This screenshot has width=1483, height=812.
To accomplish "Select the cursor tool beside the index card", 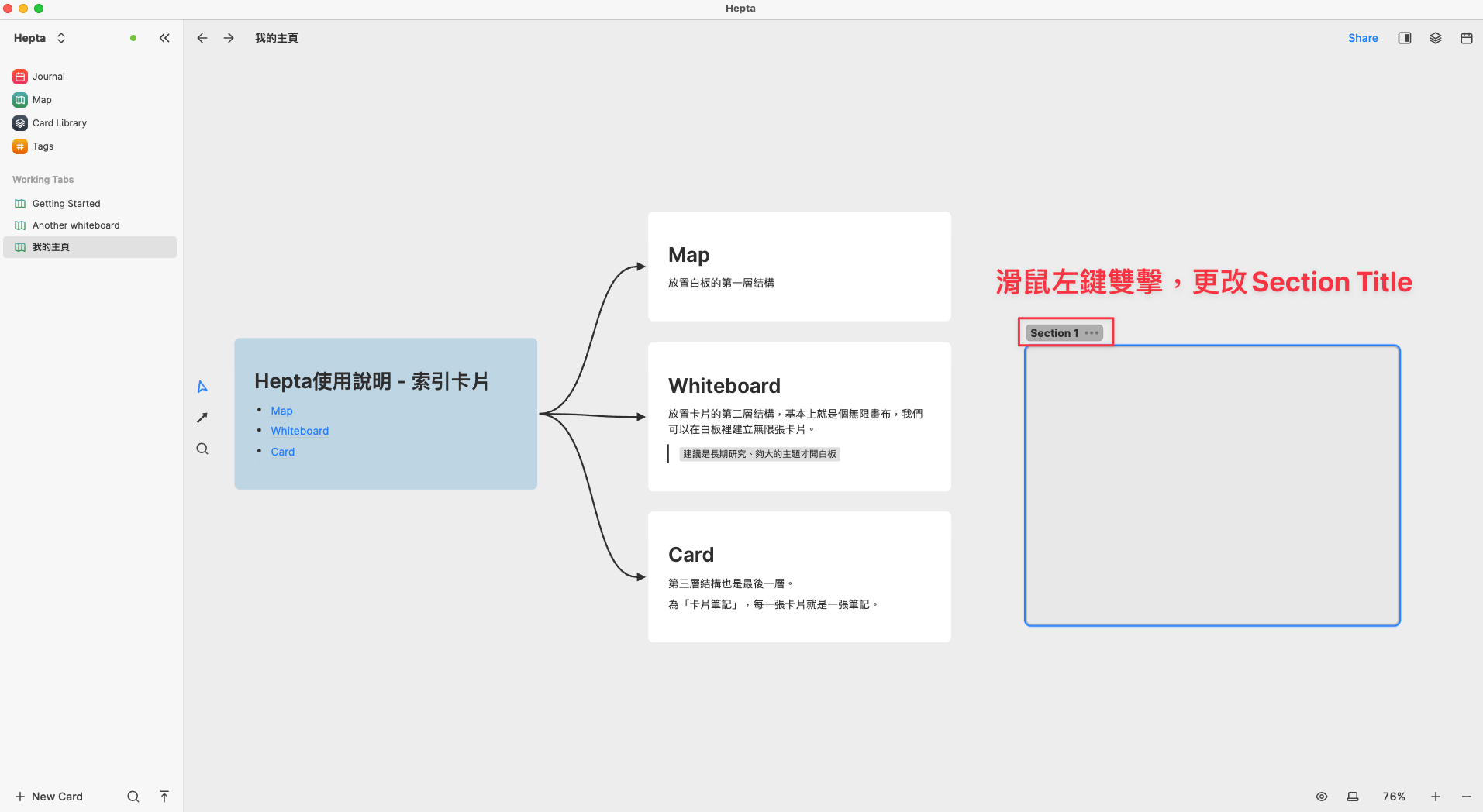I will coord(202,386).
